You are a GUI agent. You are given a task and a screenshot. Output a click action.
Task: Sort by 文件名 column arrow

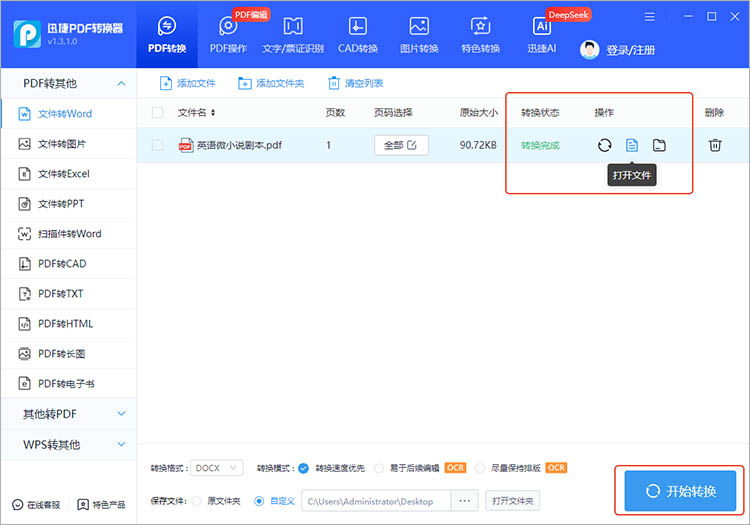(213, 112)
